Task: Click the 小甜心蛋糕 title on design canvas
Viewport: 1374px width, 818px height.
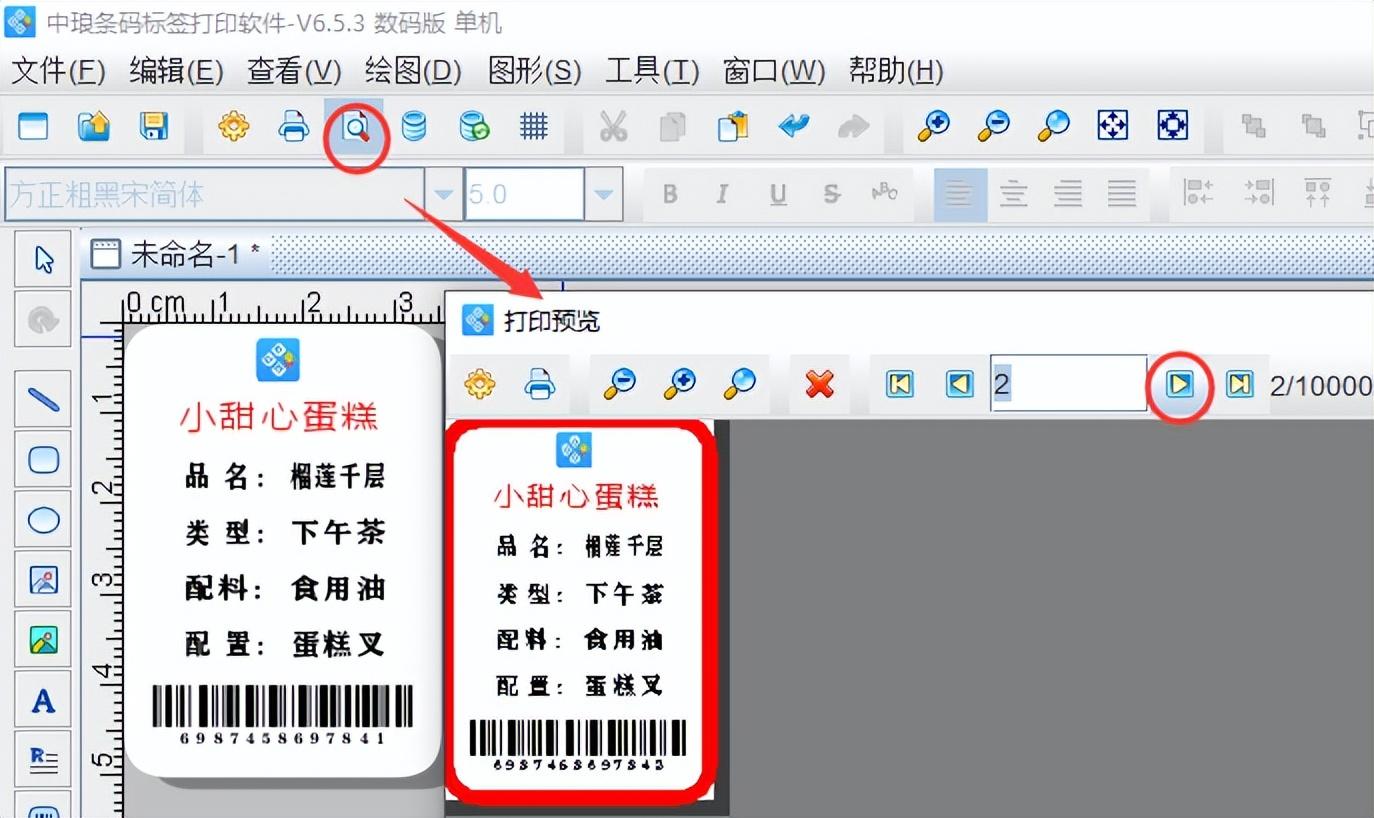Action: pyautogui.click(x=279, y=418)
